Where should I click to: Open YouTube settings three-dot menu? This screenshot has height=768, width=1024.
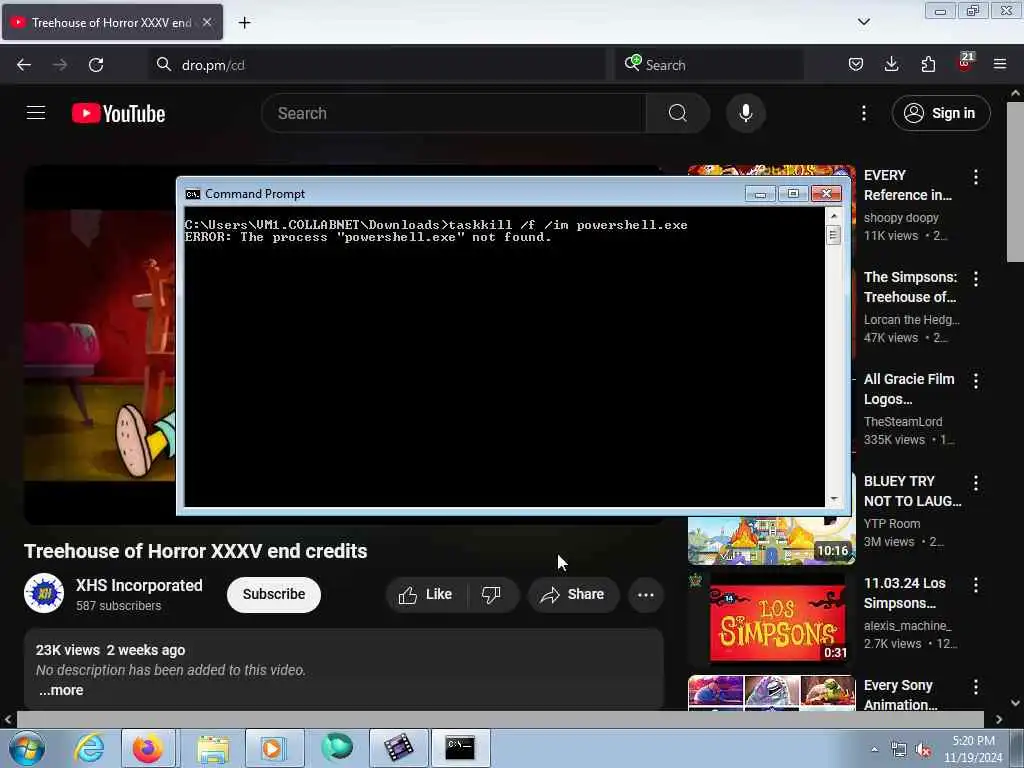tap(863, 113)
